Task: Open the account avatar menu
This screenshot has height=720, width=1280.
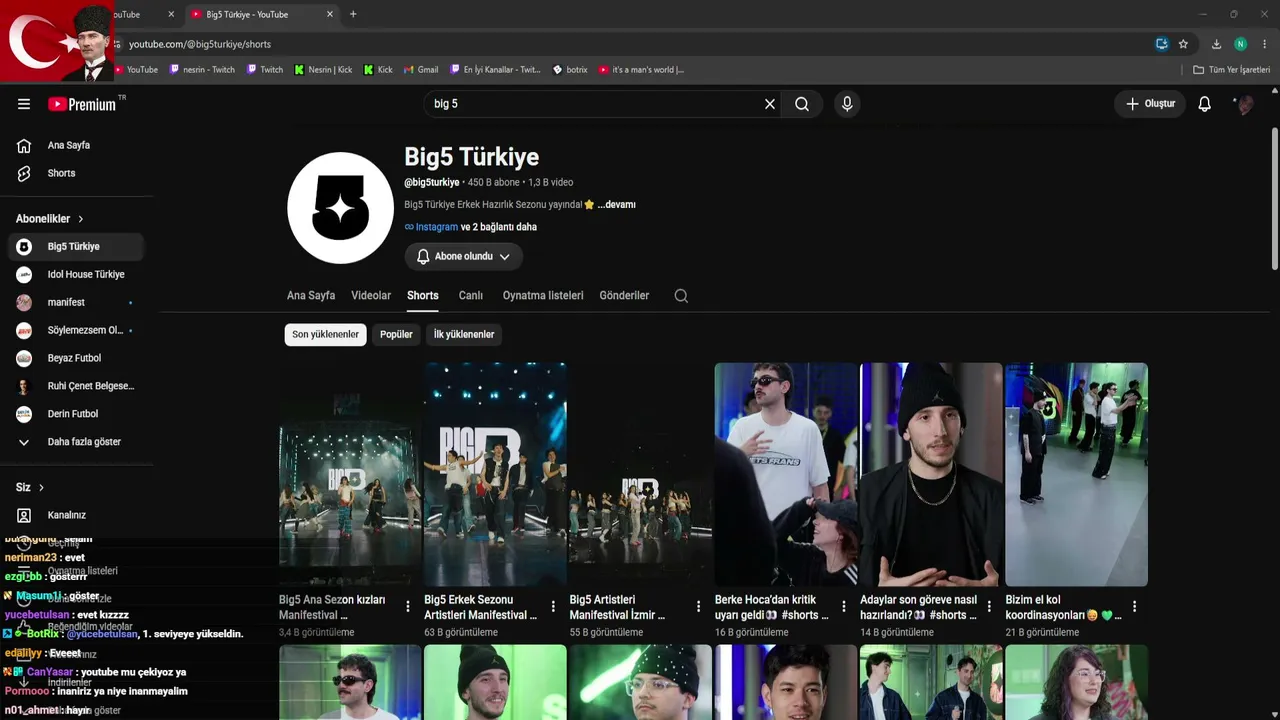Action: pos(1245,104)
